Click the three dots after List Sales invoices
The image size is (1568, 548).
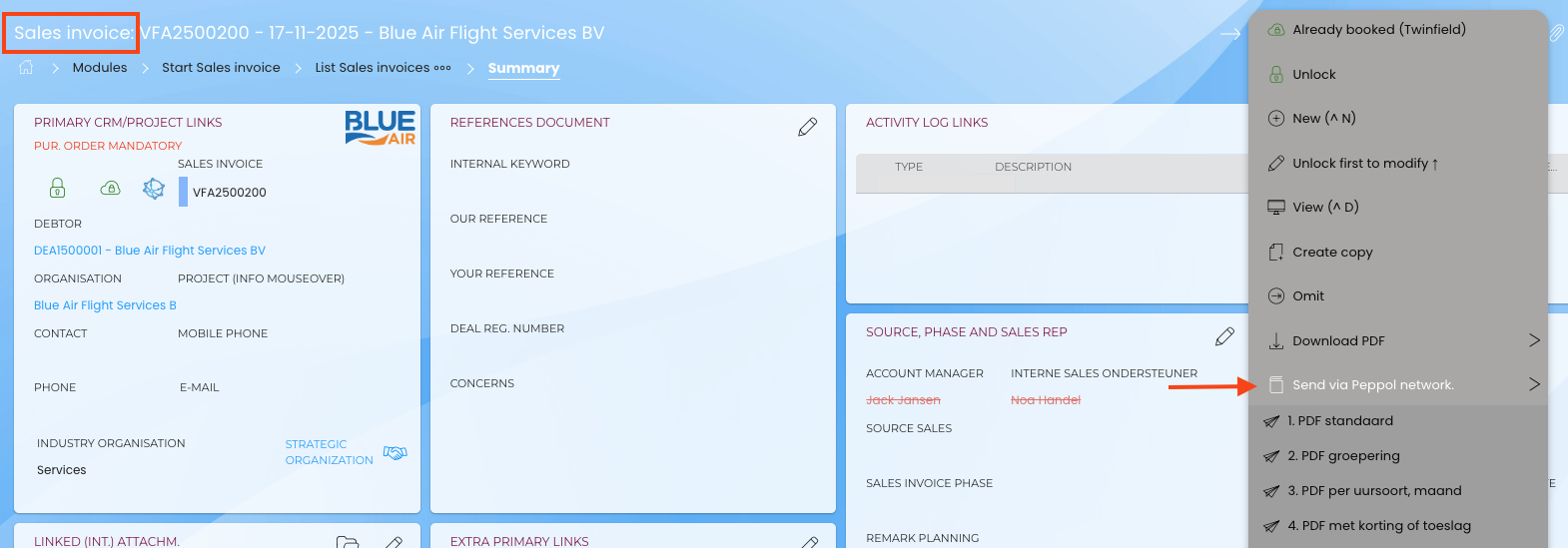click(x=442, y=68)
